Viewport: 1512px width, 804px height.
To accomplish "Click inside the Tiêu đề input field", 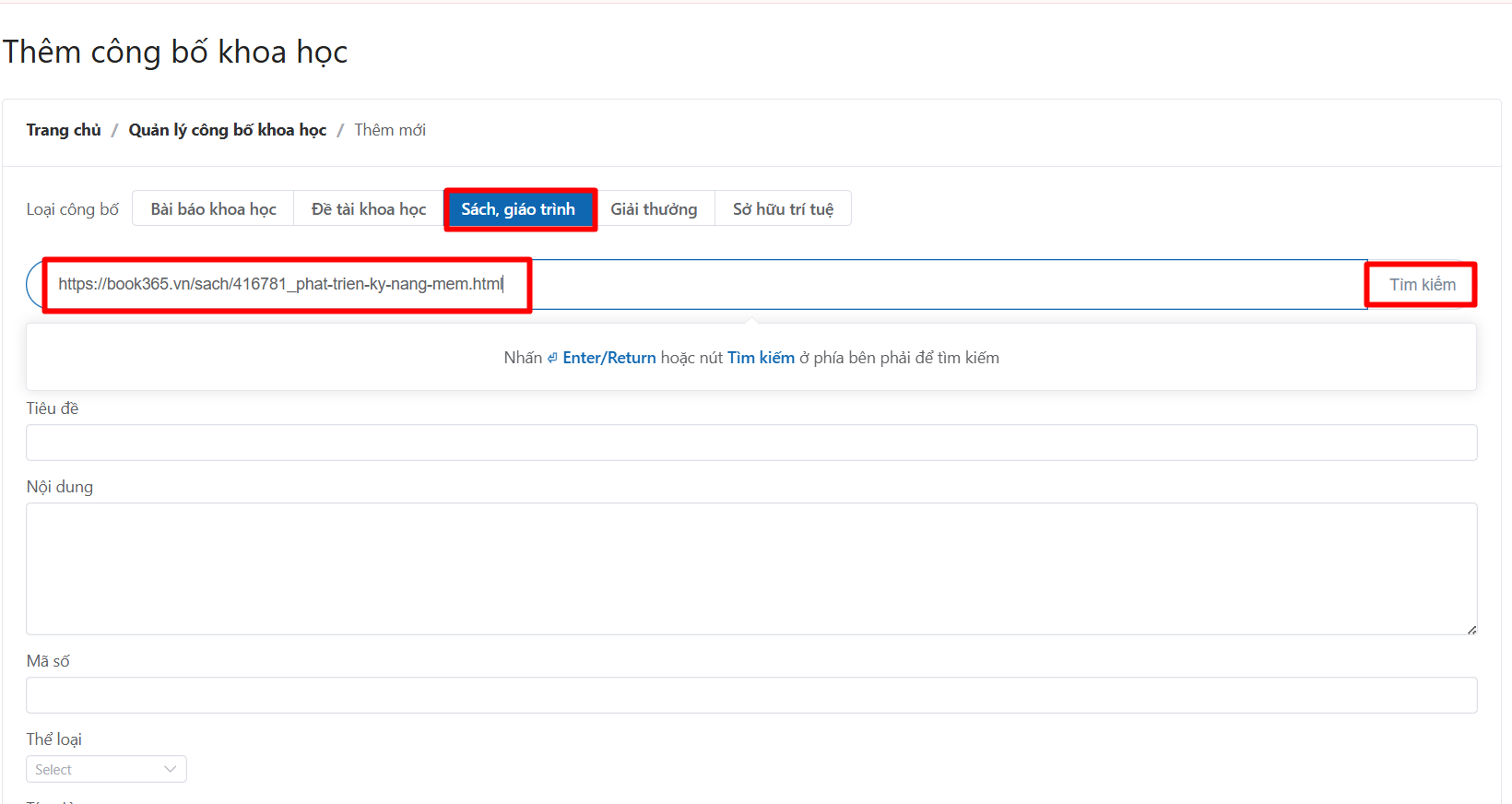I will coord(751,443).
